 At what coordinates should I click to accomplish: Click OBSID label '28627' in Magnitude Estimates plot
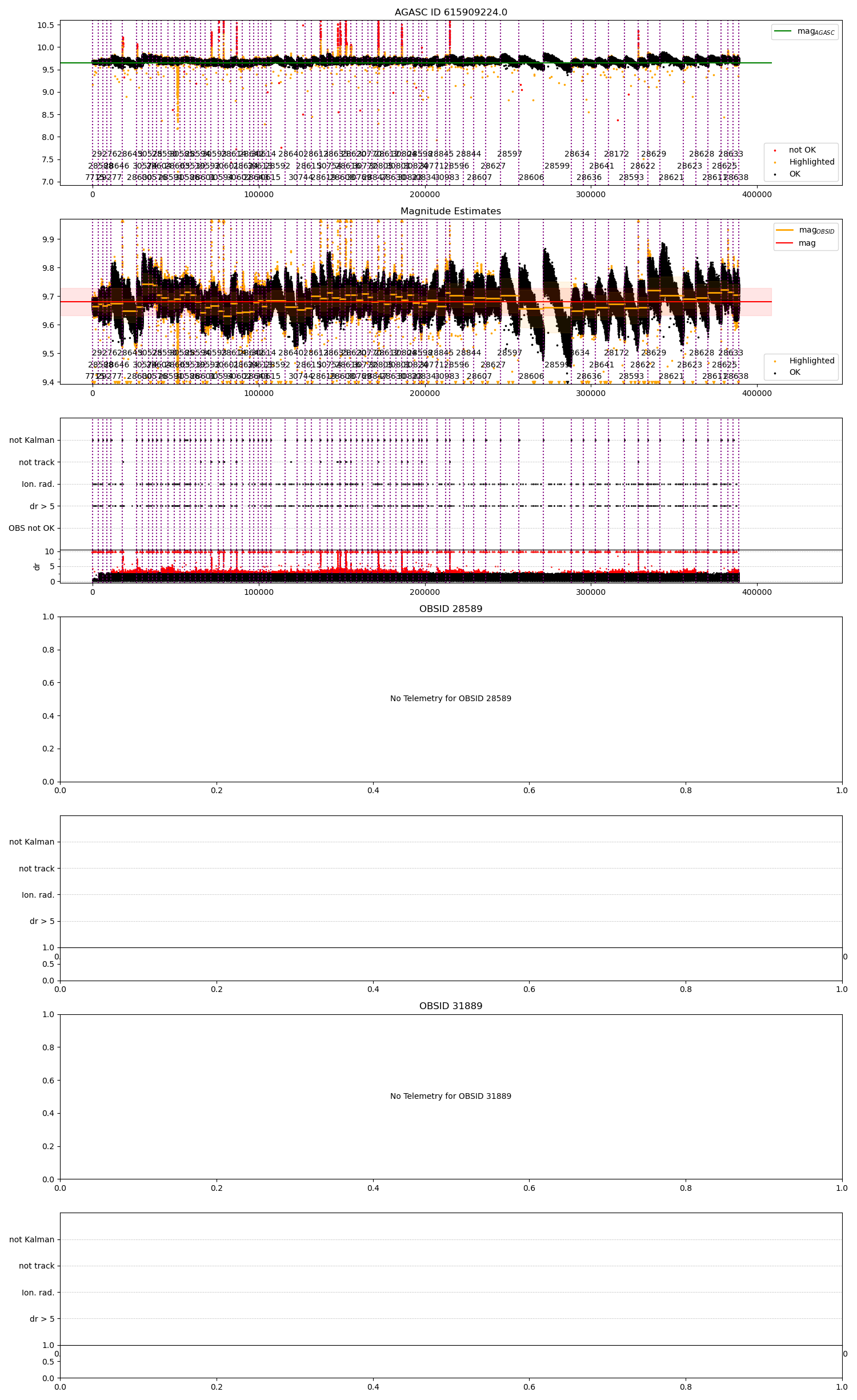493,365
